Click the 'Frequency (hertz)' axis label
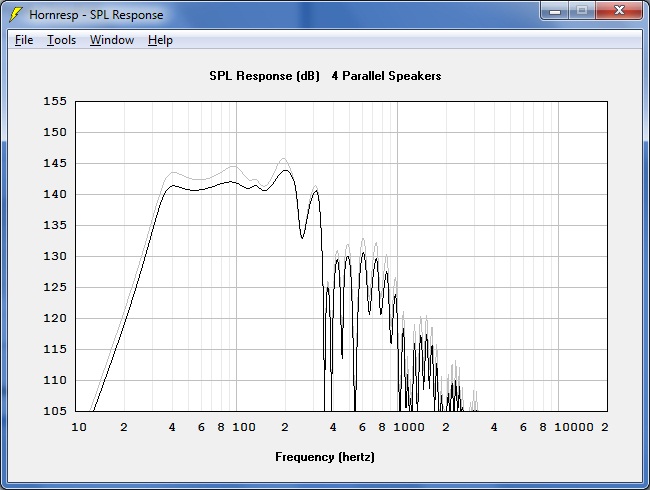 click(325, 457)
